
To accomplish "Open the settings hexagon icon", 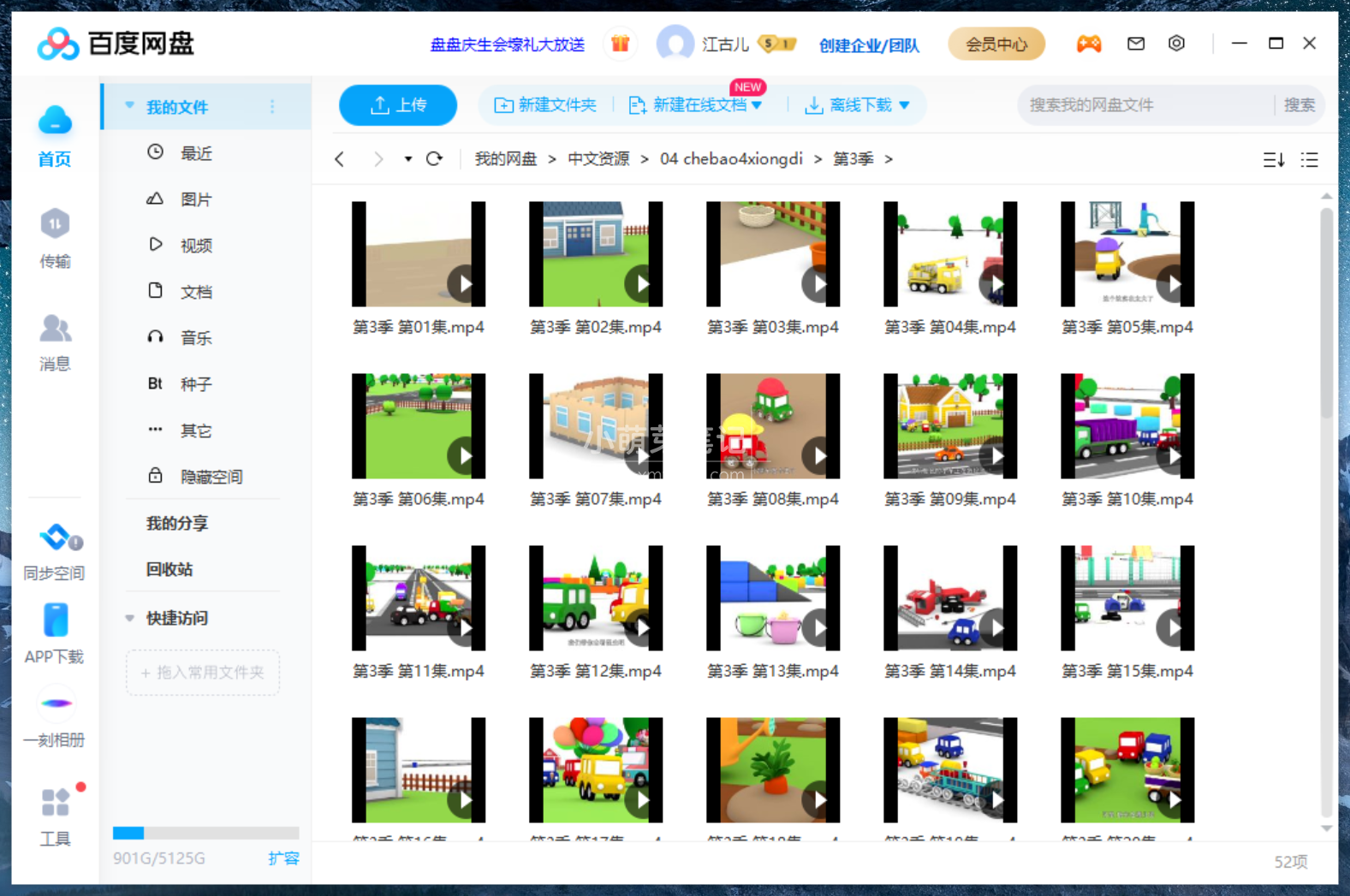I will click(x=1176, y=44).
